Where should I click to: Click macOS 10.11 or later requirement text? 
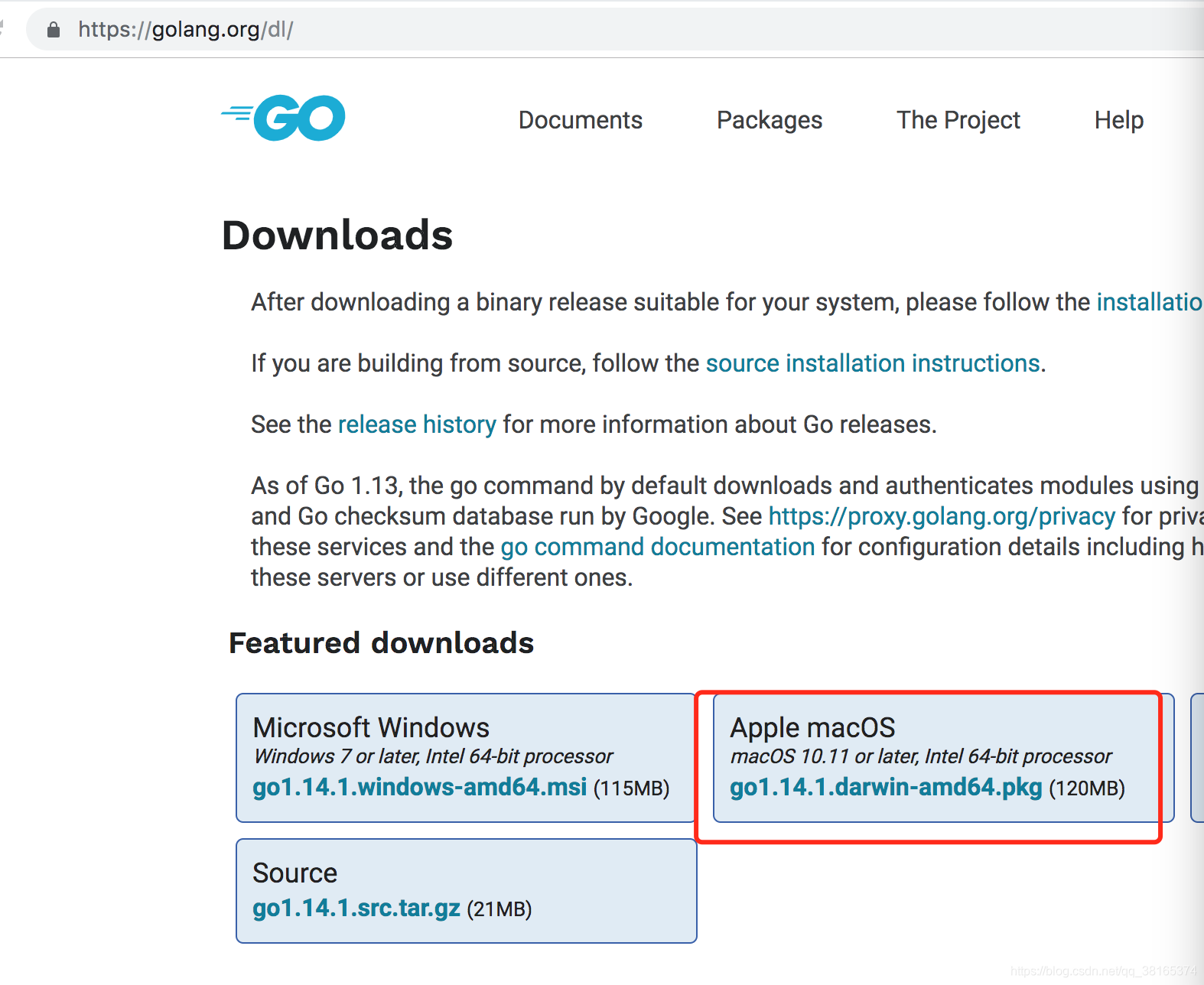coord(920,756)
